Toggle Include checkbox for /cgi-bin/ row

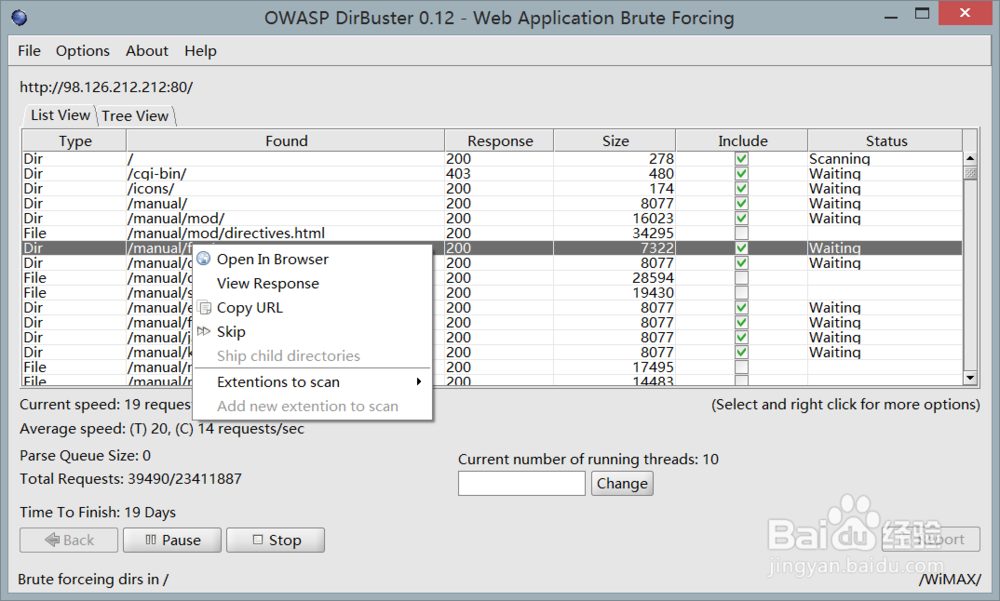[x=741, y=174]
